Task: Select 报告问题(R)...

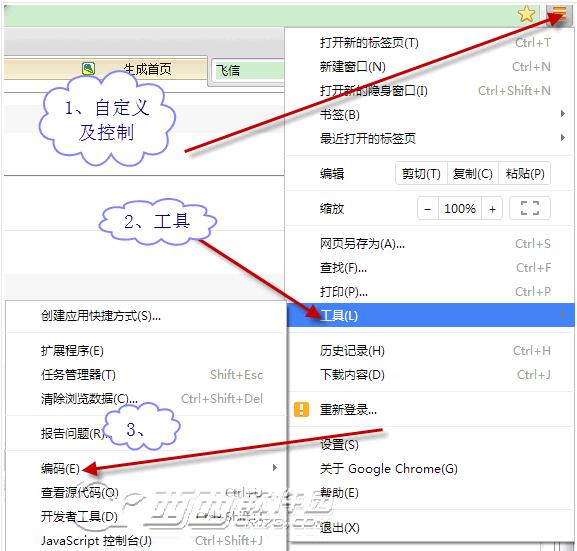Action: (146, 434)
